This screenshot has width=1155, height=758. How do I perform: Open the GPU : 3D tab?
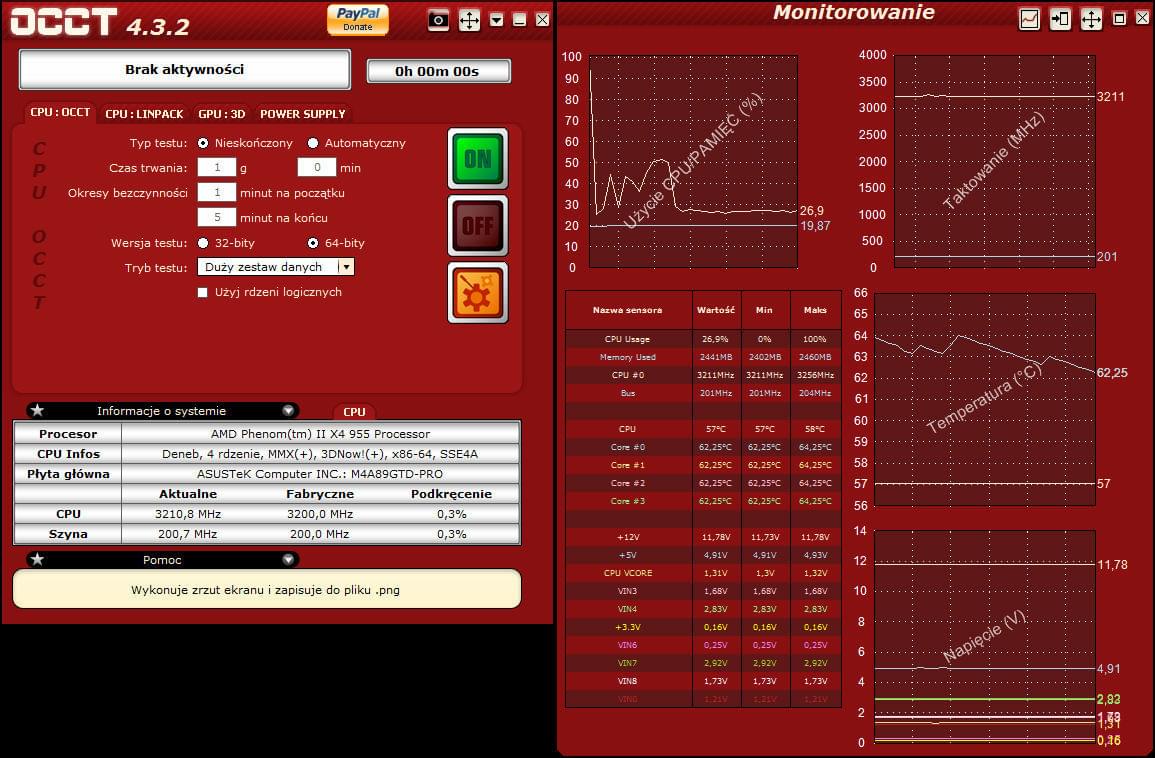tap(222, 113)
